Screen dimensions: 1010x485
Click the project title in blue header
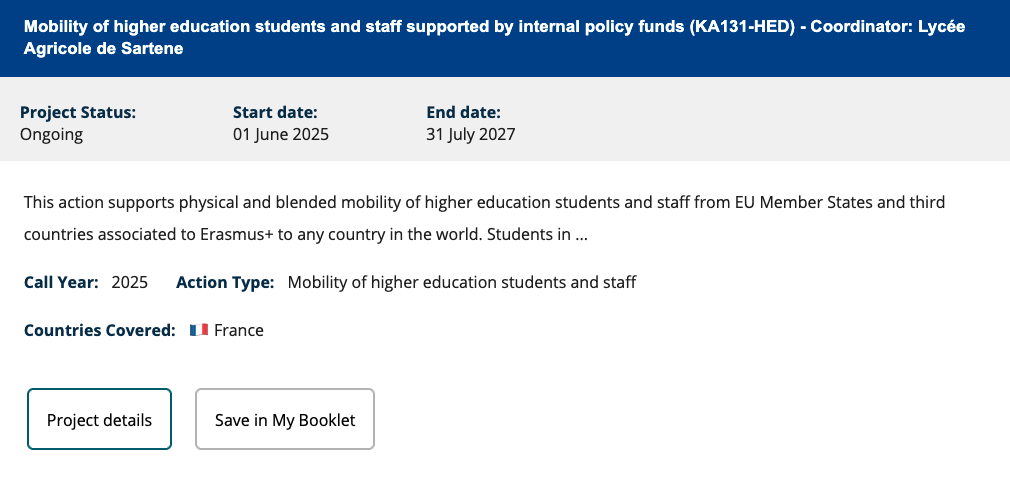click(400, 27)
